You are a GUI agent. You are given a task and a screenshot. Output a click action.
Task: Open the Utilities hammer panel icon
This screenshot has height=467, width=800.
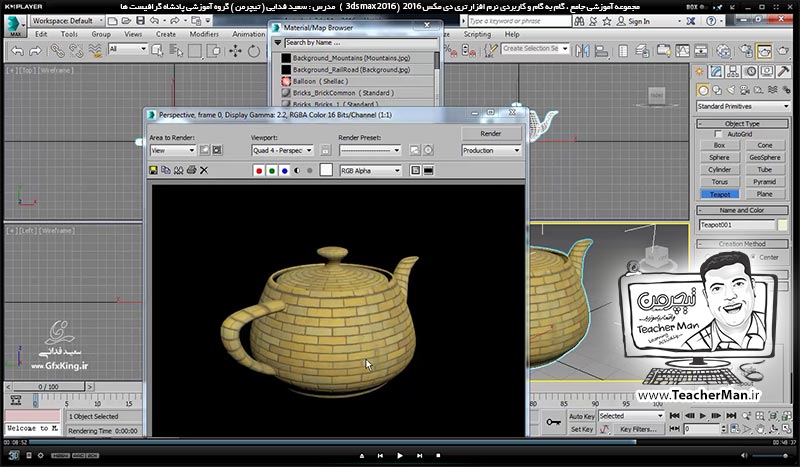(784, 72)
